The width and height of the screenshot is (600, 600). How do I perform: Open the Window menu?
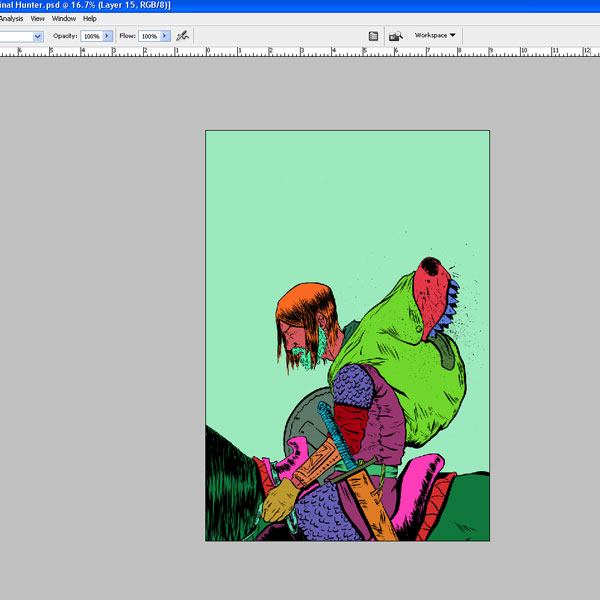pos(64,18)
